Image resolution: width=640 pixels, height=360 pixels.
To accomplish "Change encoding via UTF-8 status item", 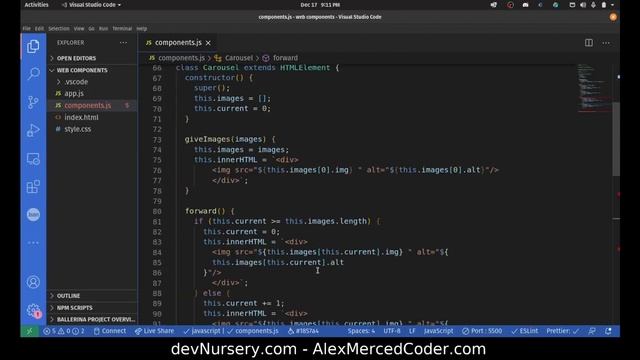I will [x=392, y=331].
